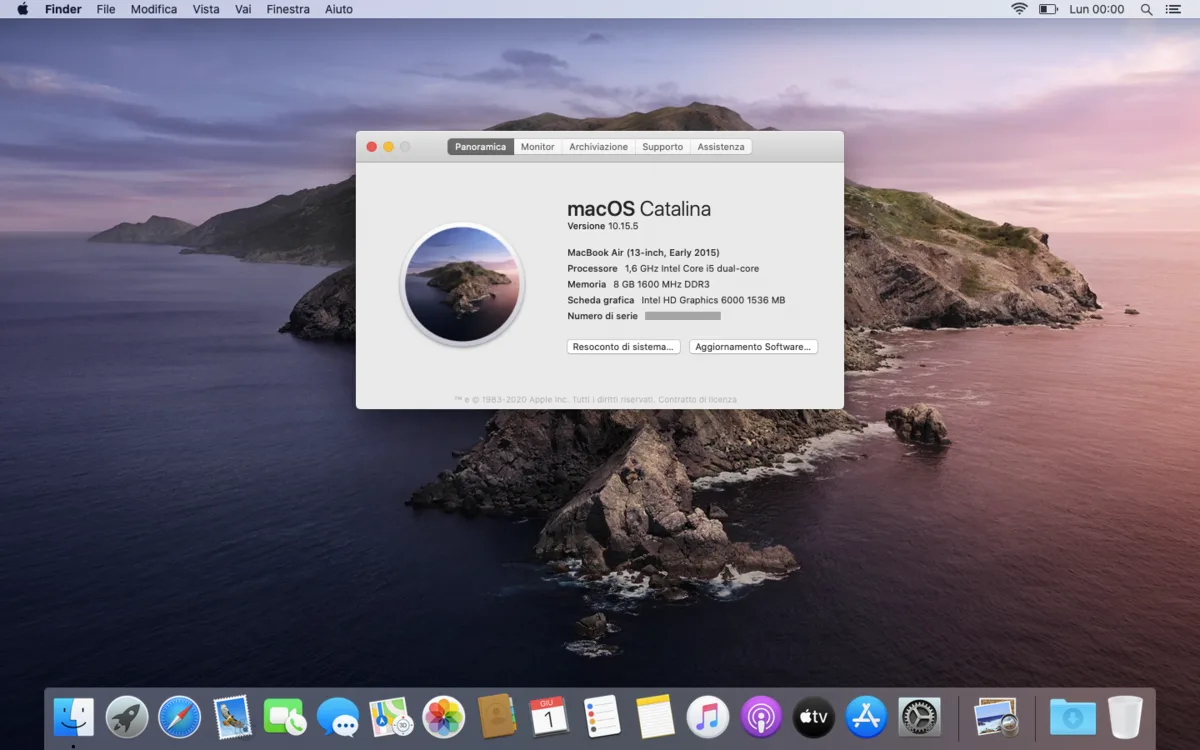The image size is (1200, 750).
Task: Click the clock showing Lun 00:00
Action: tap(1097, 9)
